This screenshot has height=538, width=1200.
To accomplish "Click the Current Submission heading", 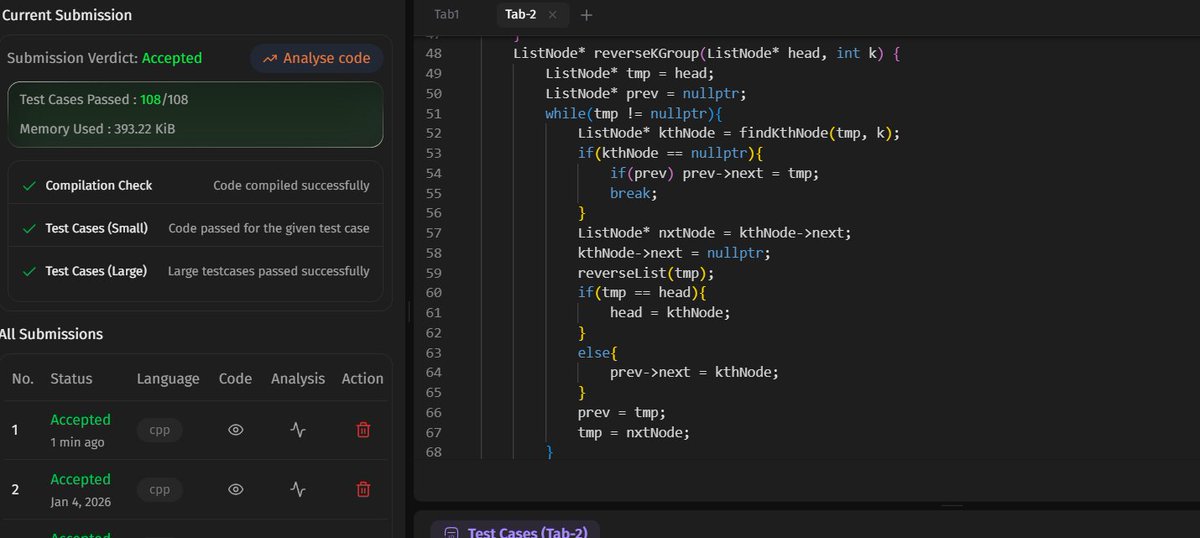I will point(66,15).
